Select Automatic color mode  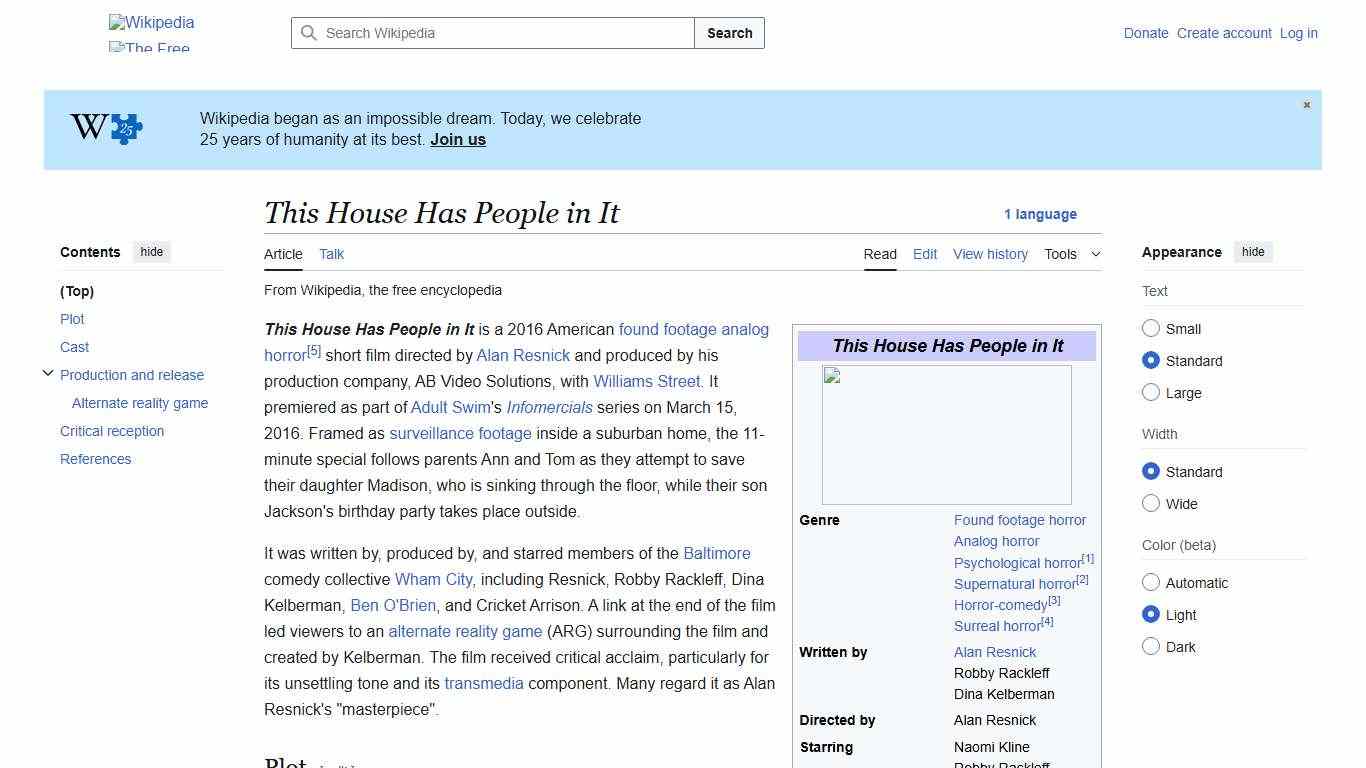(1151, 582)
